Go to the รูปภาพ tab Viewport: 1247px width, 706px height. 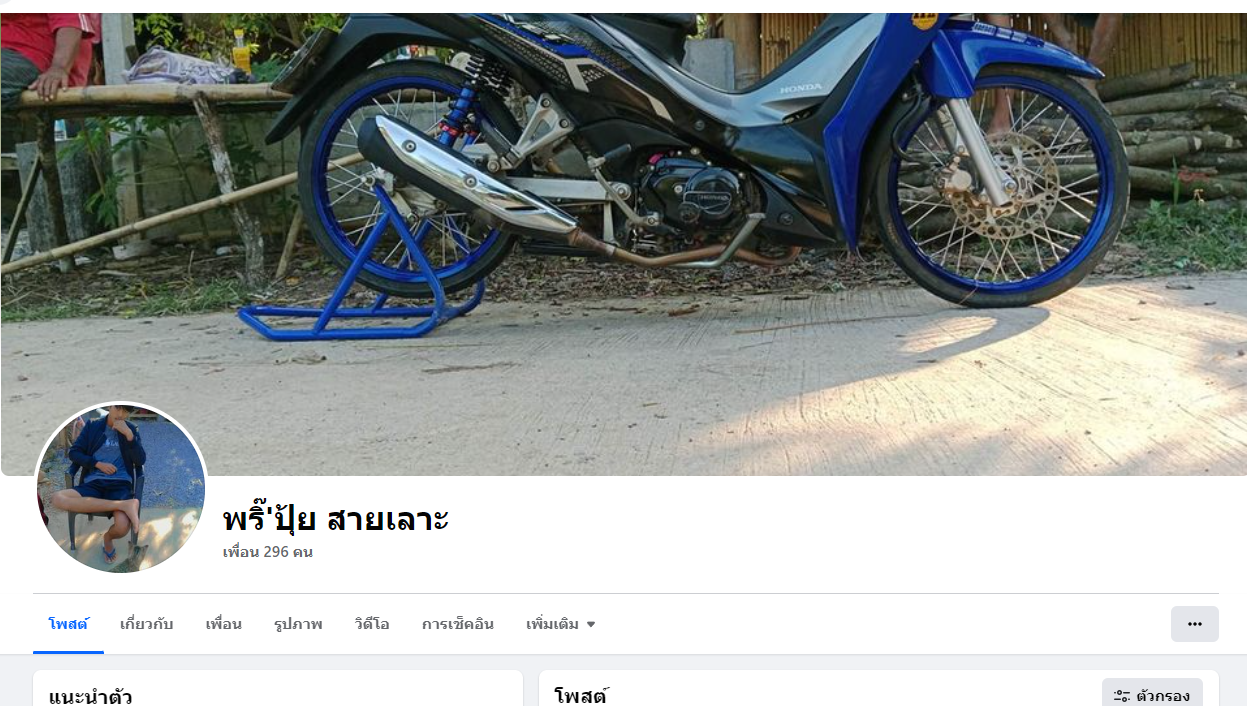click(298, 624)
